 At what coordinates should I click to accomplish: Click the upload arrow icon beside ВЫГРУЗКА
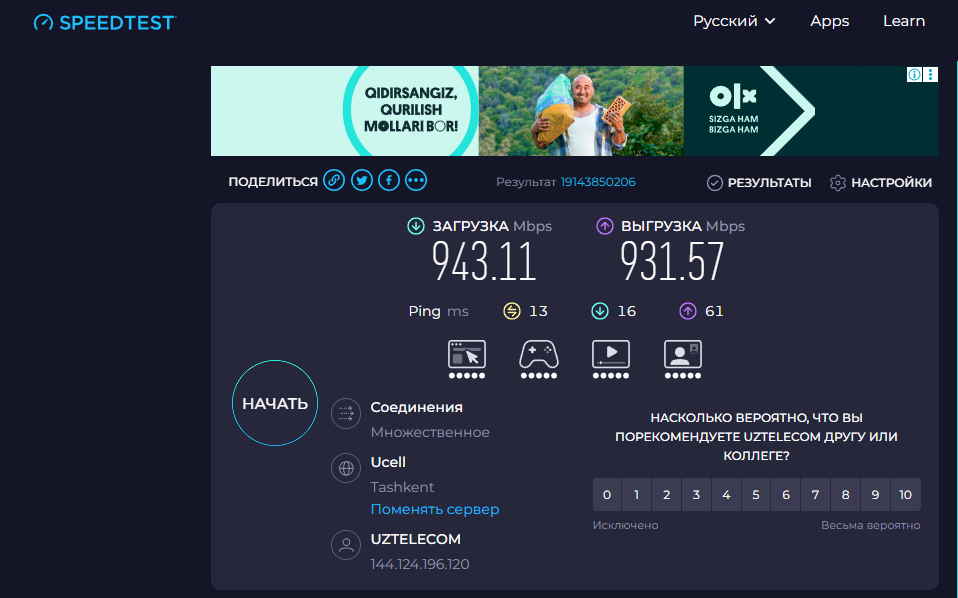[x=604, y=226]
